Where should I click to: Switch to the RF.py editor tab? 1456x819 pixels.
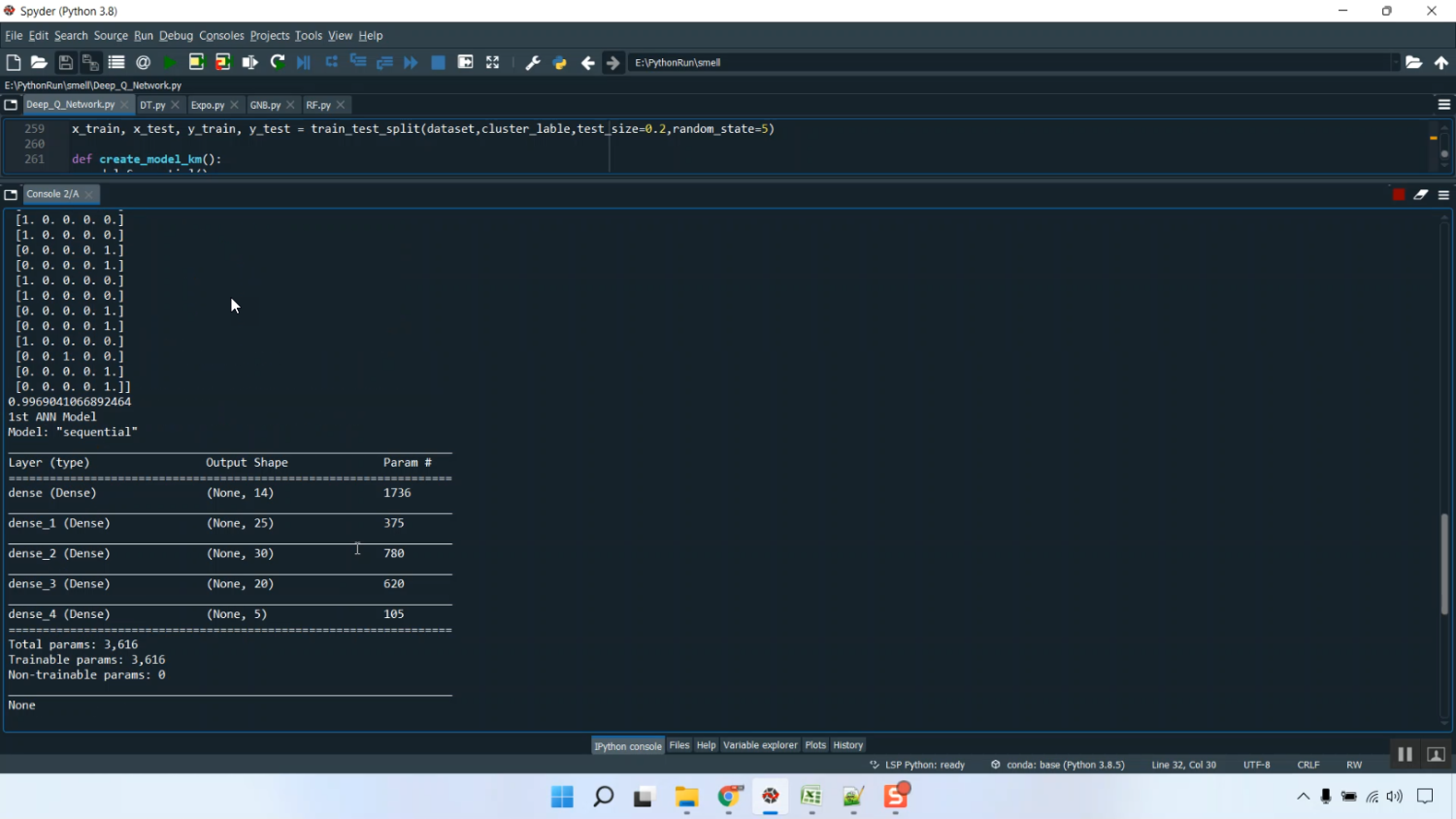pyautogui.click(x=317, y=105)
